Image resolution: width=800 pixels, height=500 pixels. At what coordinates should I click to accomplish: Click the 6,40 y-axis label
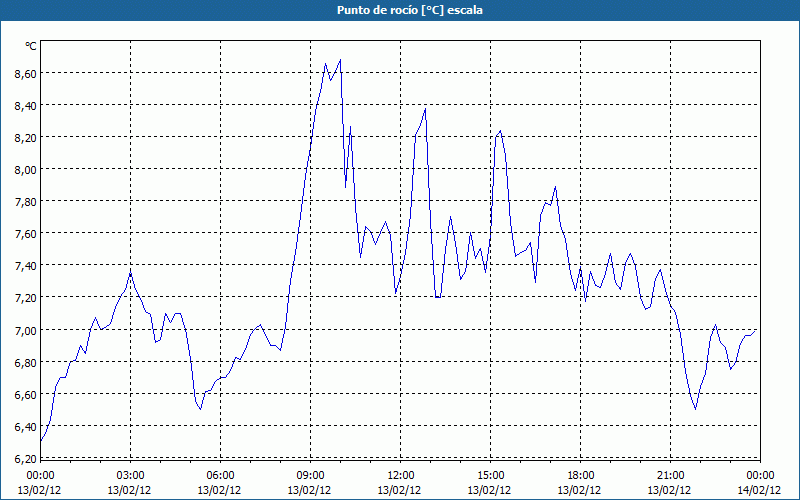26,427
